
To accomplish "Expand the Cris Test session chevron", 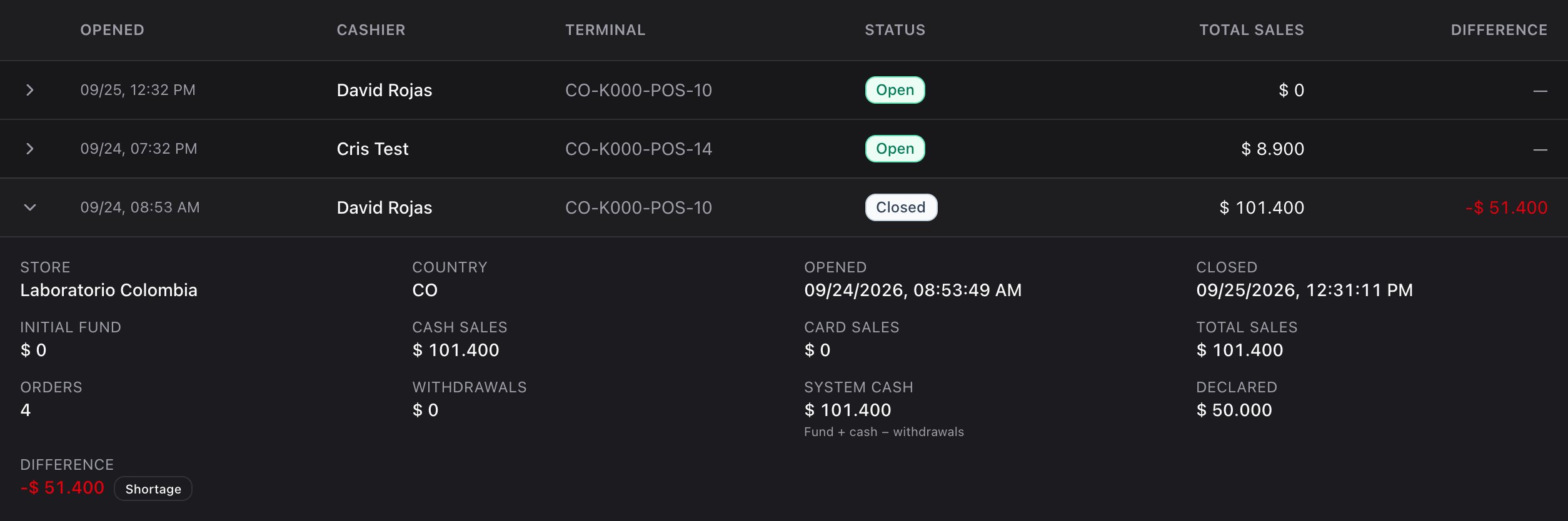I will tap(29, 149).
